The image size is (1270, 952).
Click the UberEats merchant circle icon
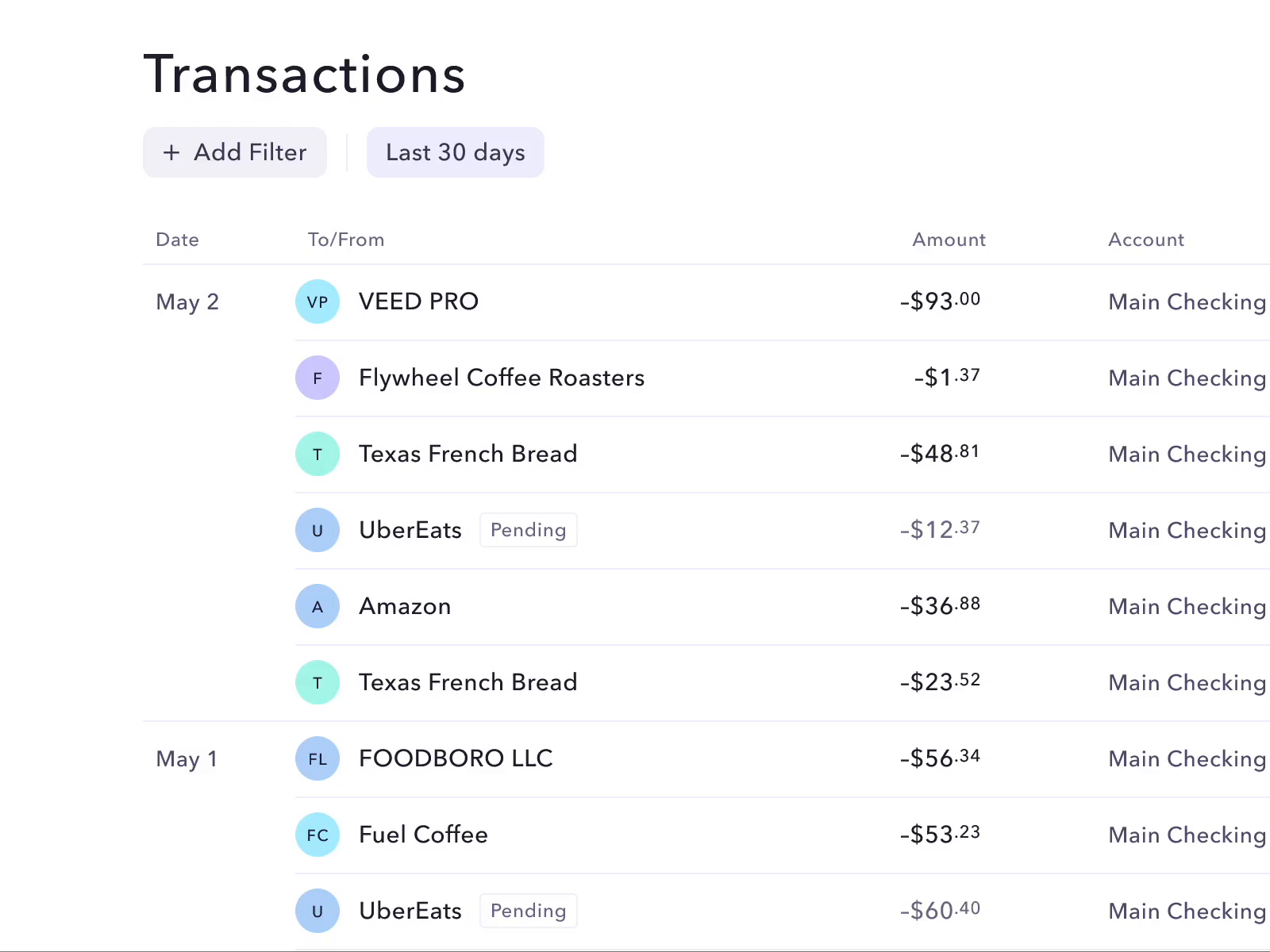(x=317, y=530)
